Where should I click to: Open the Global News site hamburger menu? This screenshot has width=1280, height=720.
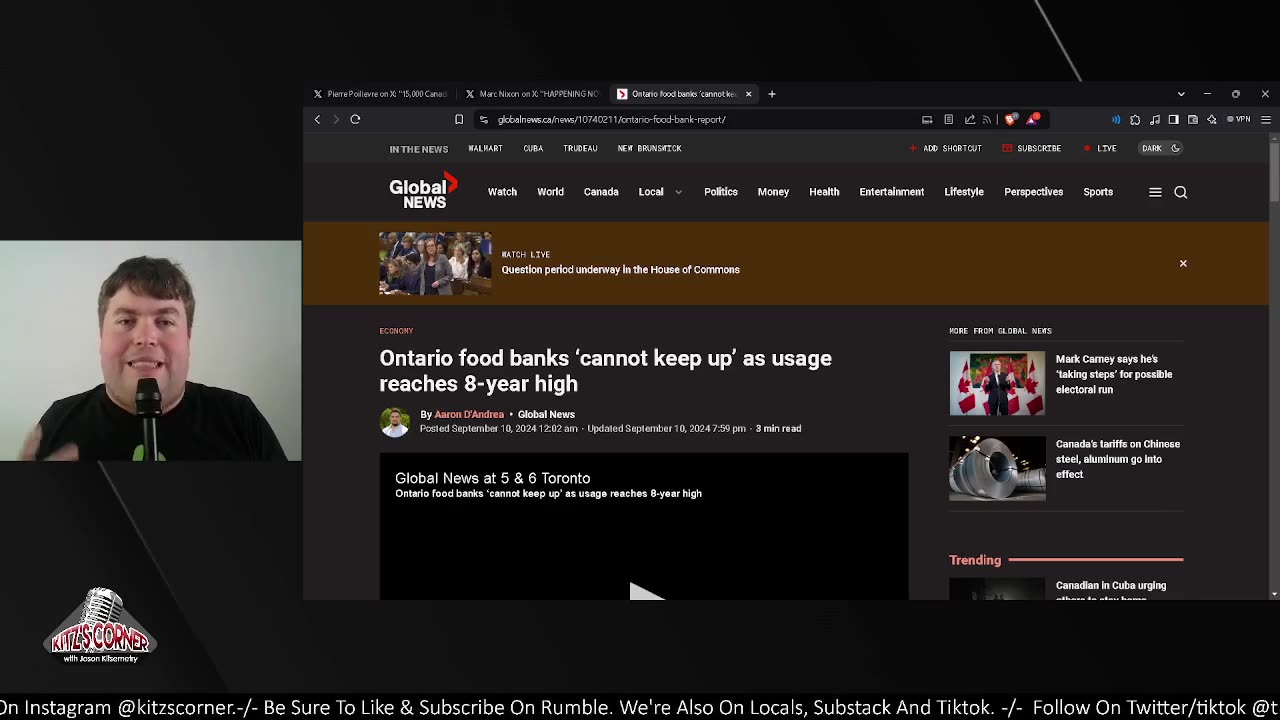pyautogui.click(x=1155, y=192)
